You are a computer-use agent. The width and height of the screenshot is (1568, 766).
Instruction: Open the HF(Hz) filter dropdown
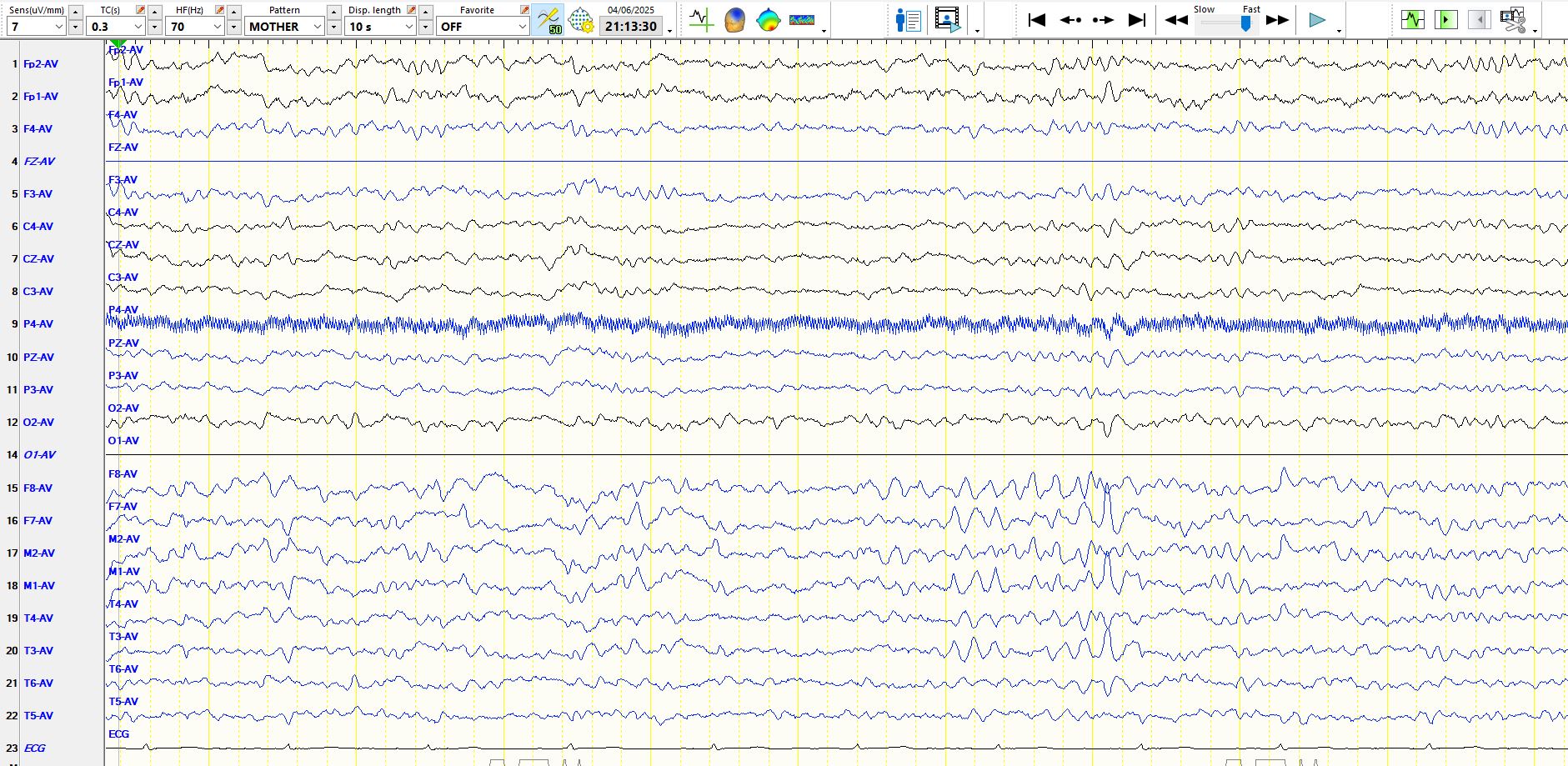pyautogui.click(x=195, y=27)
